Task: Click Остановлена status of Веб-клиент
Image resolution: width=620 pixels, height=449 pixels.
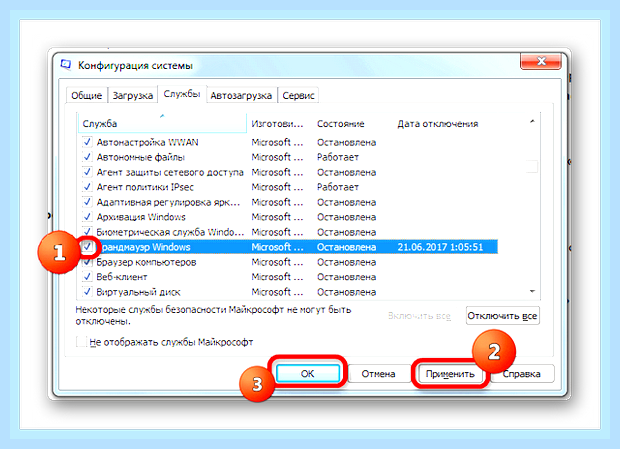Action: 346,277
